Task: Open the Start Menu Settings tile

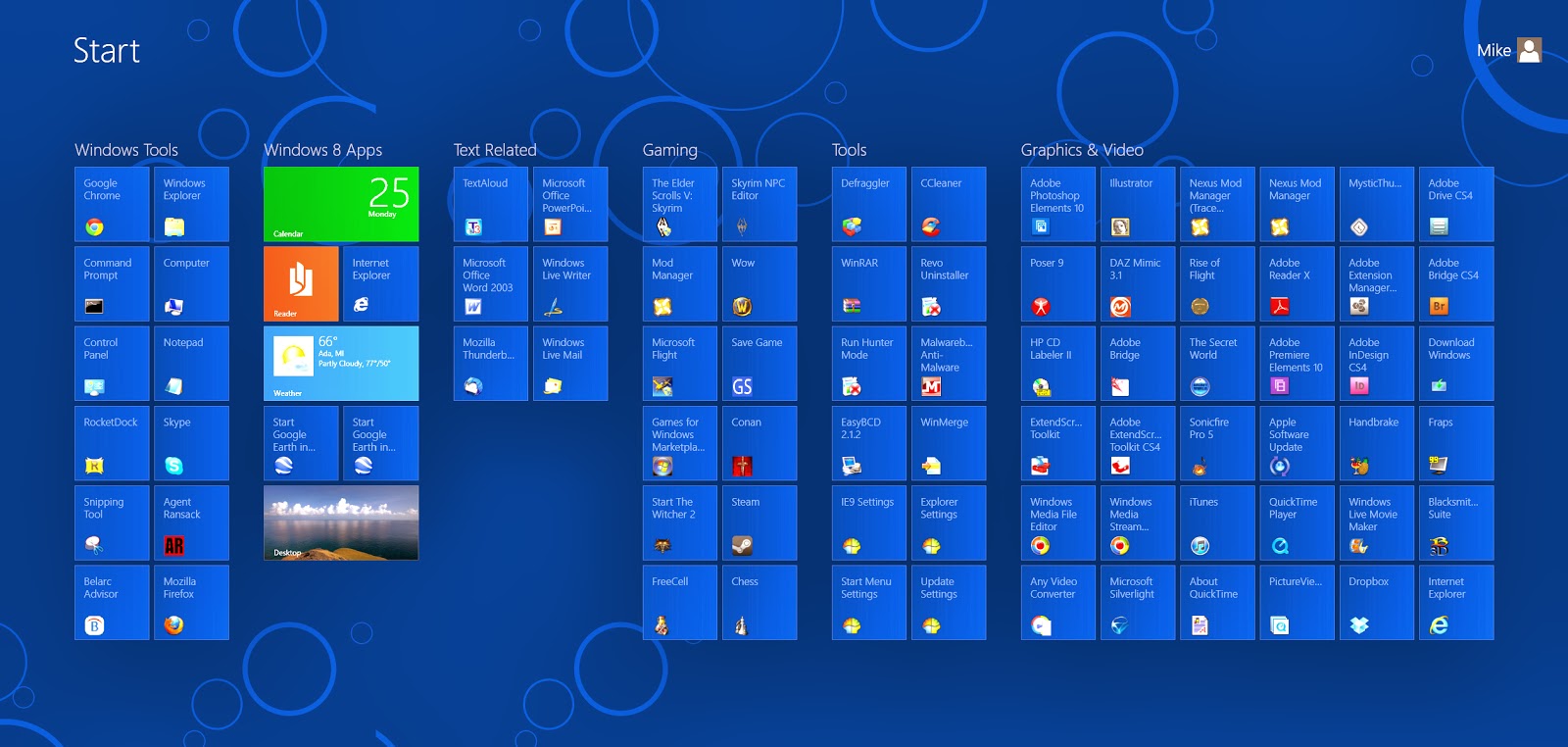Action: coord(869,602)
